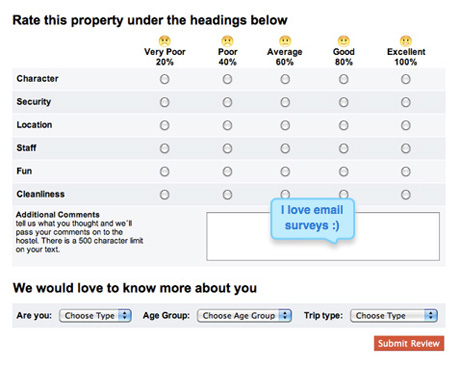The width and height of the screenshot is (460, 369).
Task: Click the I love email surveys bubble
Action: pyautogui.click(x=312, y=218)
